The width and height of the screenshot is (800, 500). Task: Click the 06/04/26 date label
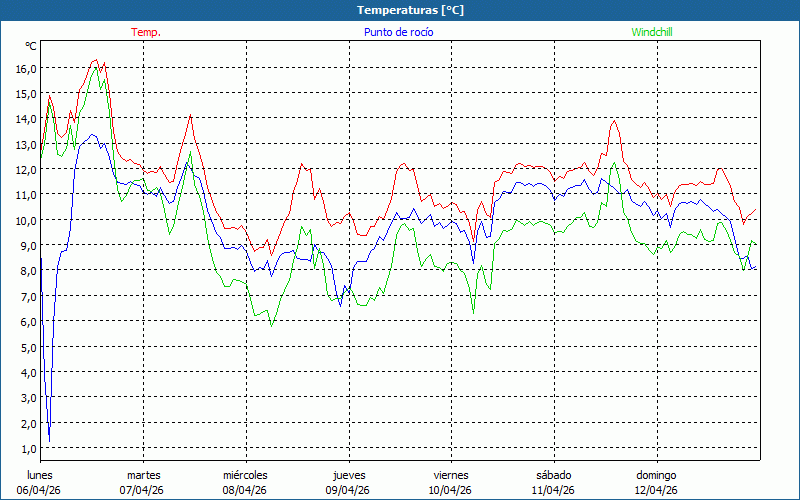point(40,490)
